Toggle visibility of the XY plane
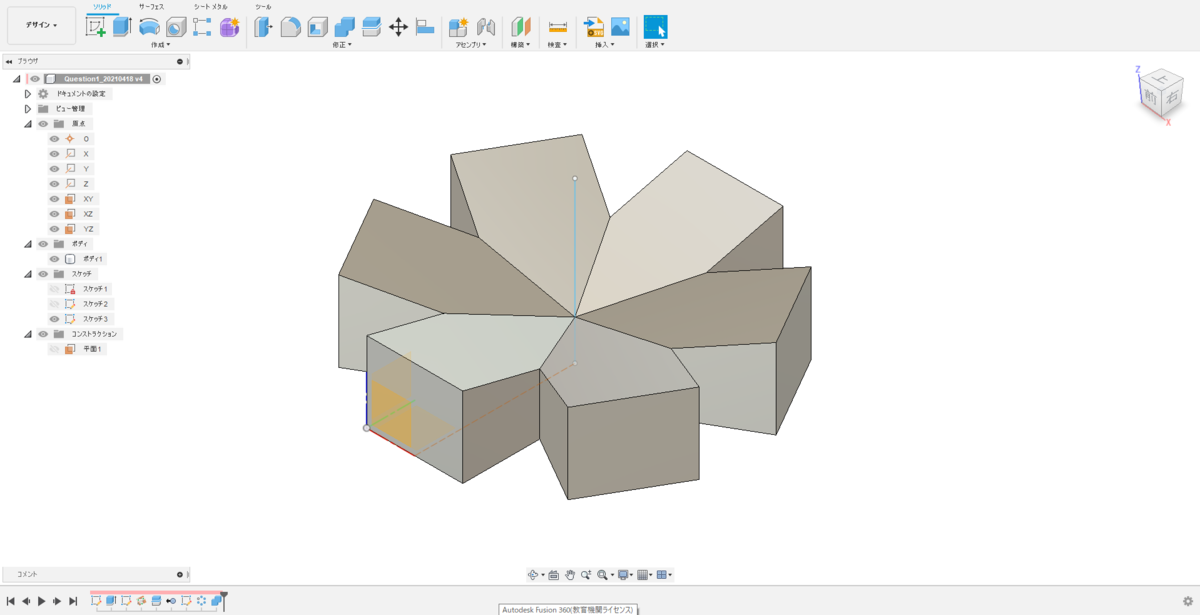This screenshot has height=615, width=1200. (55, 199)
